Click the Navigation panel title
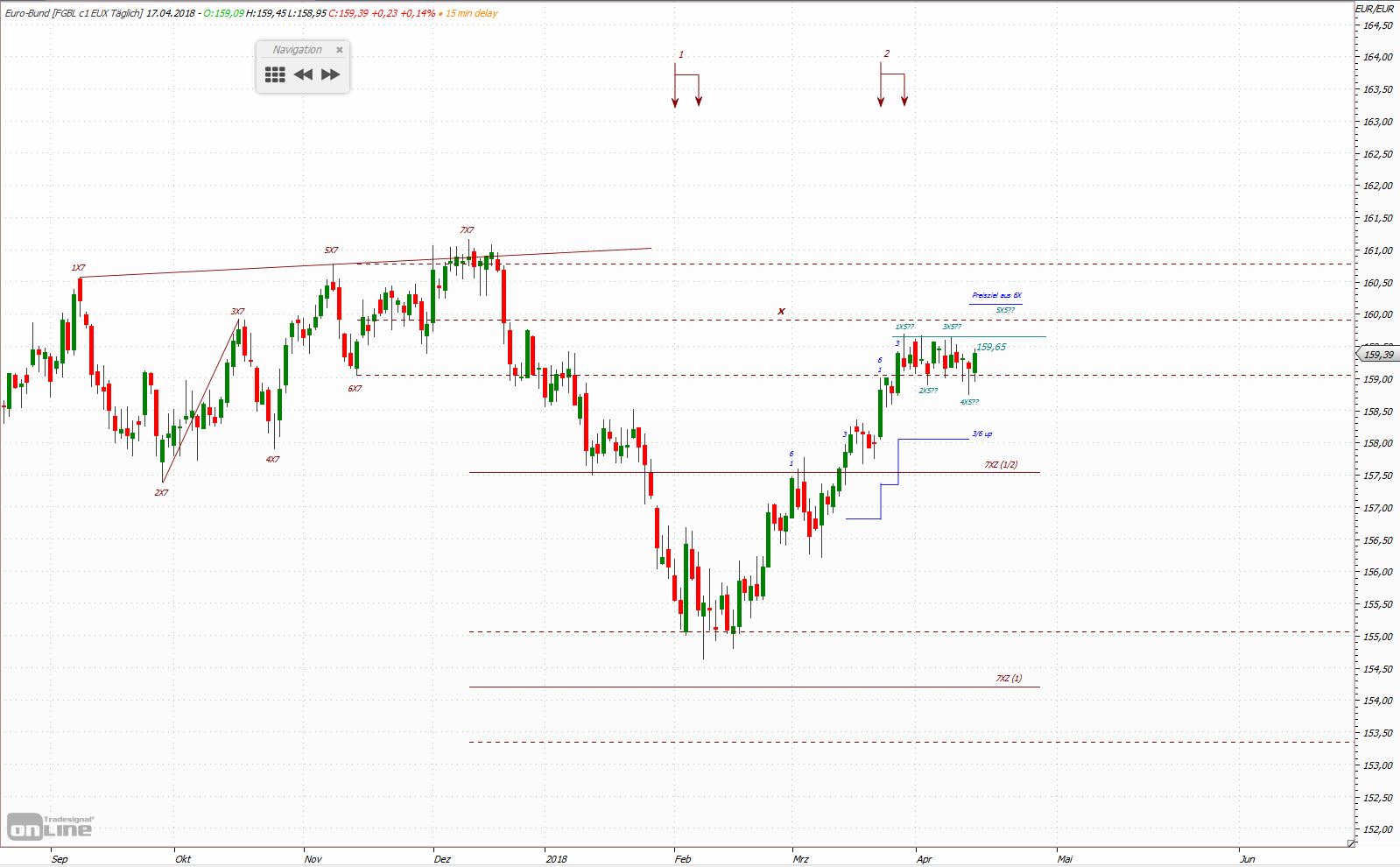Viewport: 1400px width, 867px height. click(297, 50)
